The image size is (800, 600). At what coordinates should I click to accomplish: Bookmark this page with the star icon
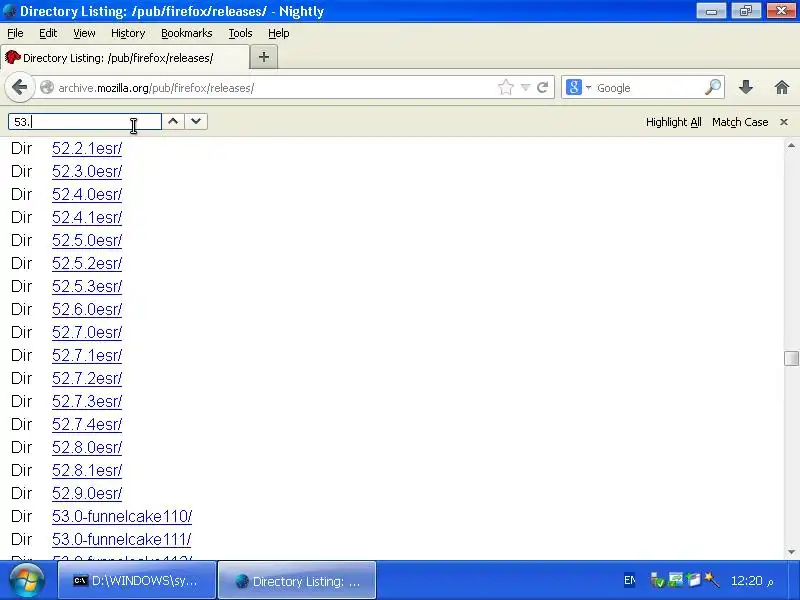[506, 88]
